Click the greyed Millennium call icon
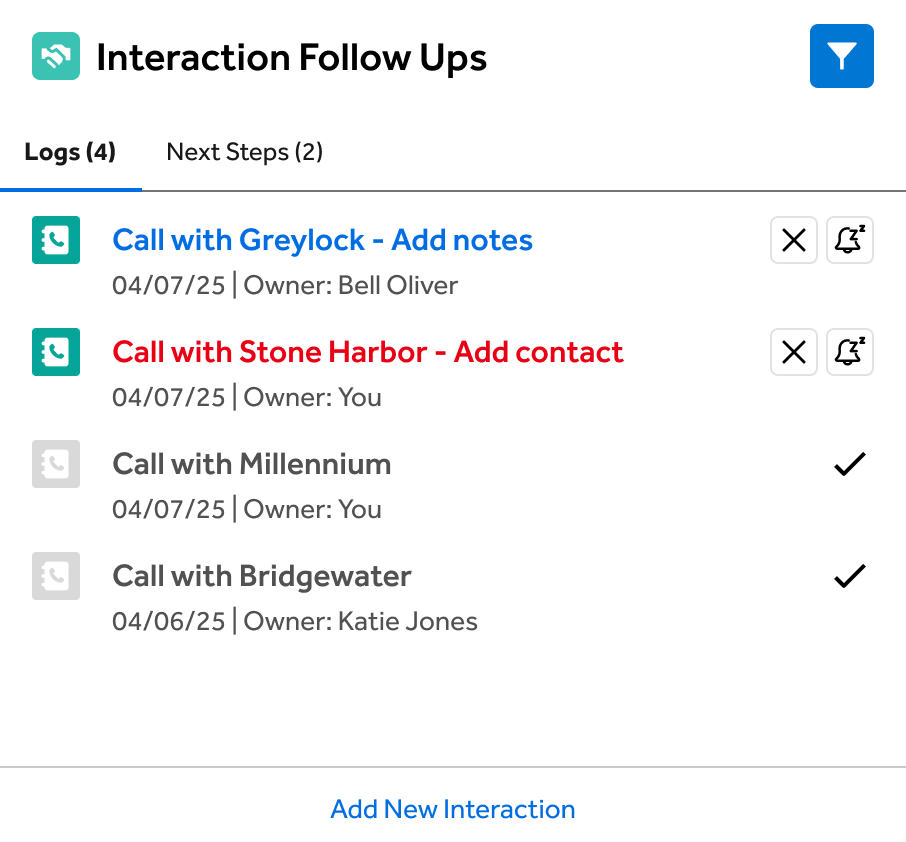906x842 pixels. (x=56, y=464)
